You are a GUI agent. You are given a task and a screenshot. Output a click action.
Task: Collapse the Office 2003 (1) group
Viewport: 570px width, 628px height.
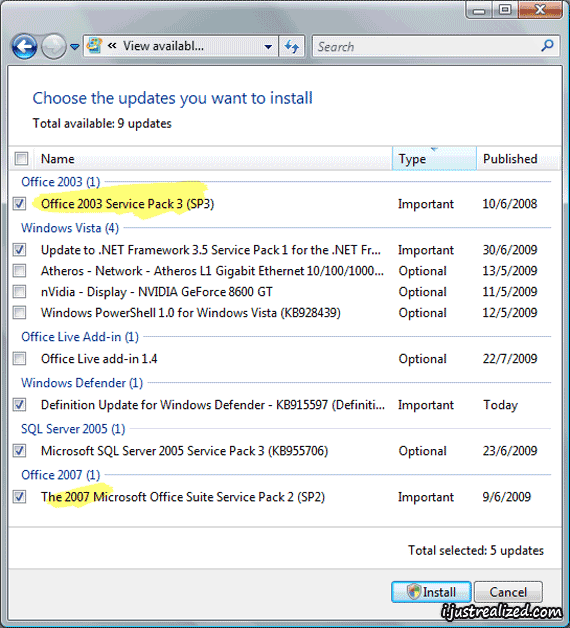pos(60,182)
